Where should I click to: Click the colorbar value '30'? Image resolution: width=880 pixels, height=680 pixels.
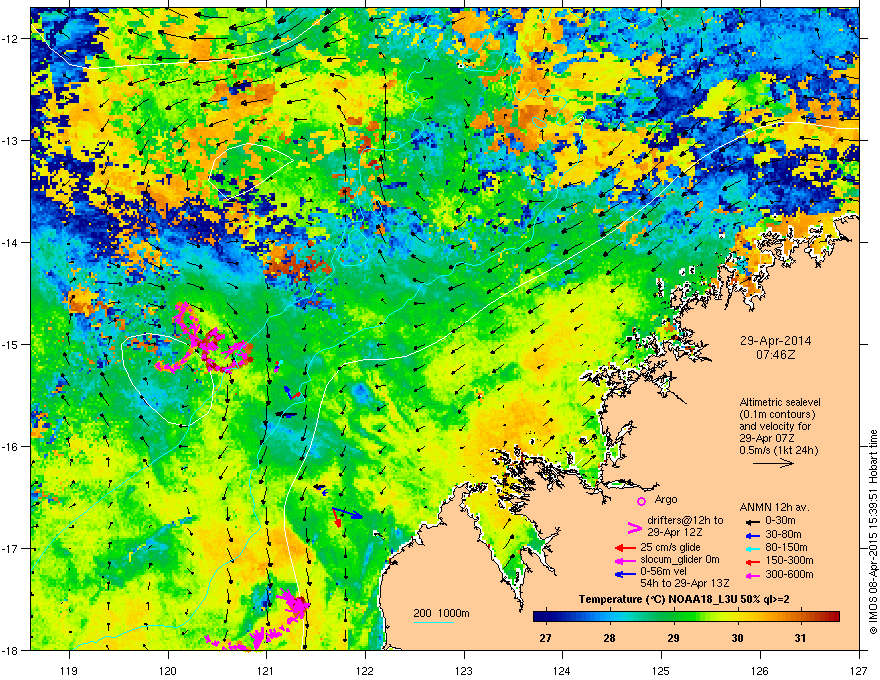click(737, 638)
